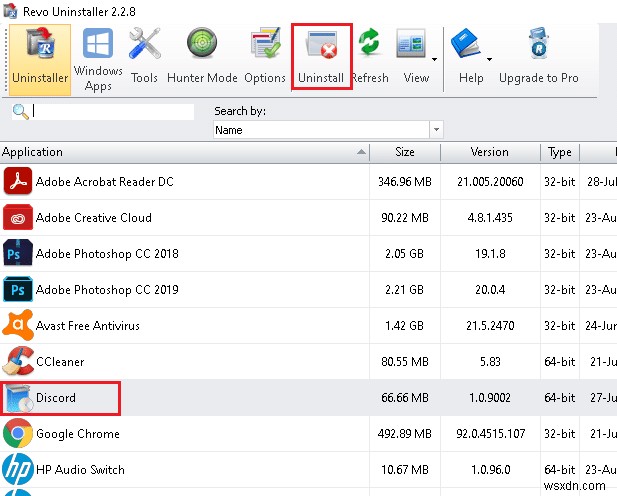Click CCleaner's 64-bit type cell

(x=560, y=362)
